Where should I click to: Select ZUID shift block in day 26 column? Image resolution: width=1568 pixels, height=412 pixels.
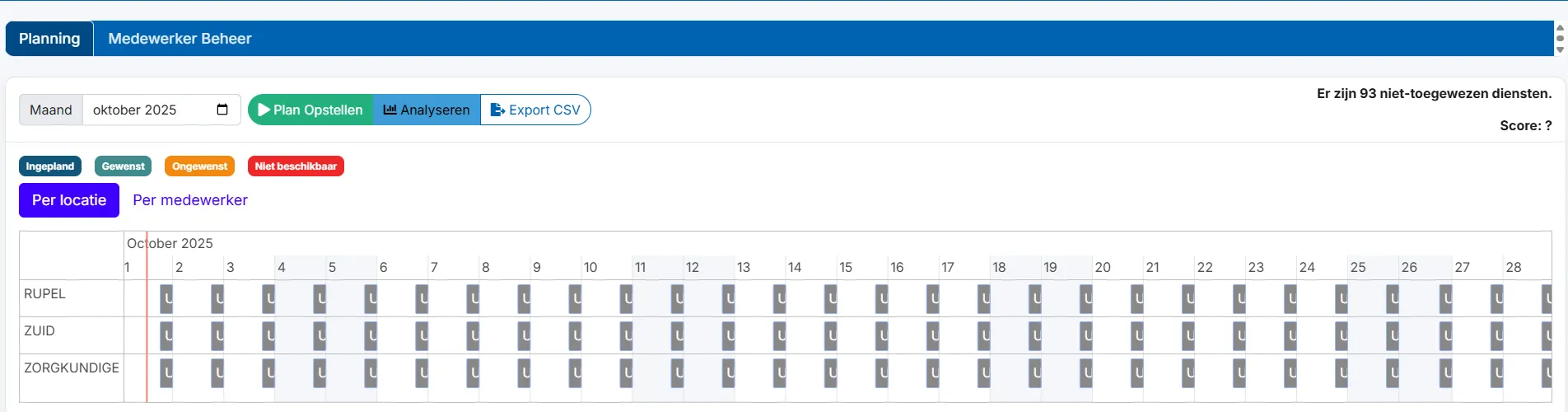click(1445, 335)
